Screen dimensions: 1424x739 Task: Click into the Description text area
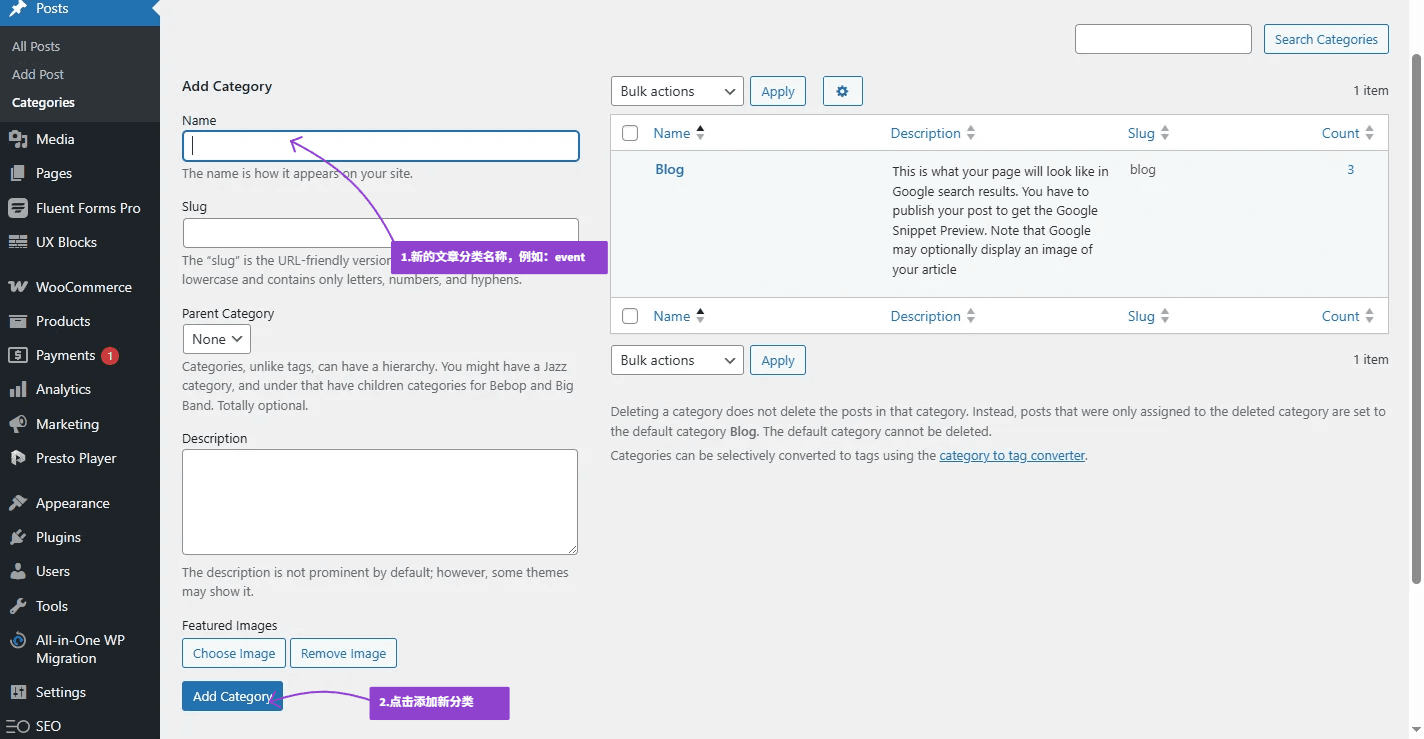click(x=379, y=501)
